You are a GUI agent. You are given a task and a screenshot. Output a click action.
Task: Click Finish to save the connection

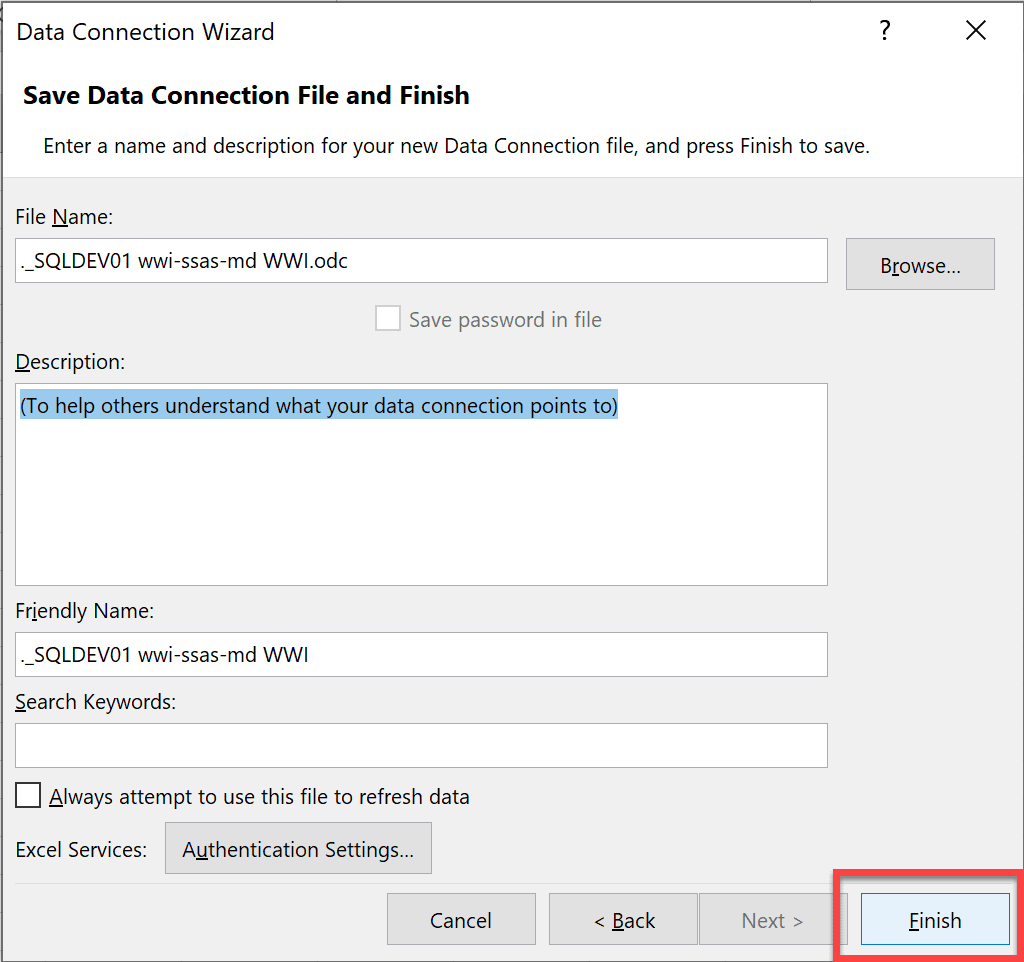(x=935, y=920)
